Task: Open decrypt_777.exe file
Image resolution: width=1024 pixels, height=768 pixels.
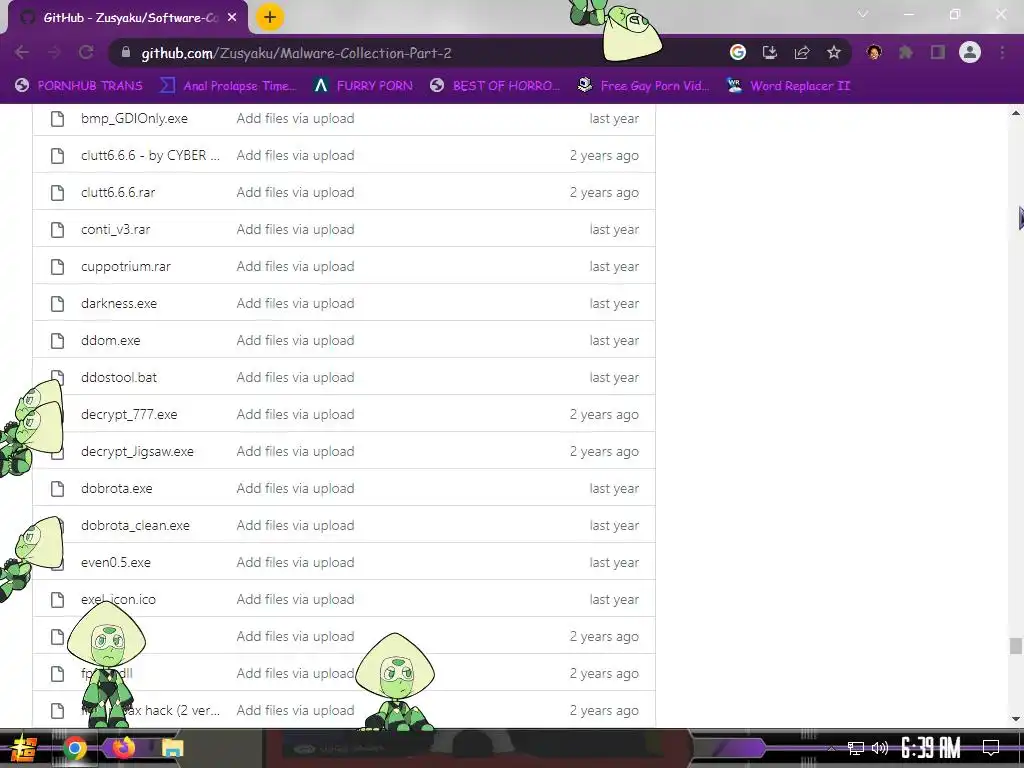Action: pos(129,415)
